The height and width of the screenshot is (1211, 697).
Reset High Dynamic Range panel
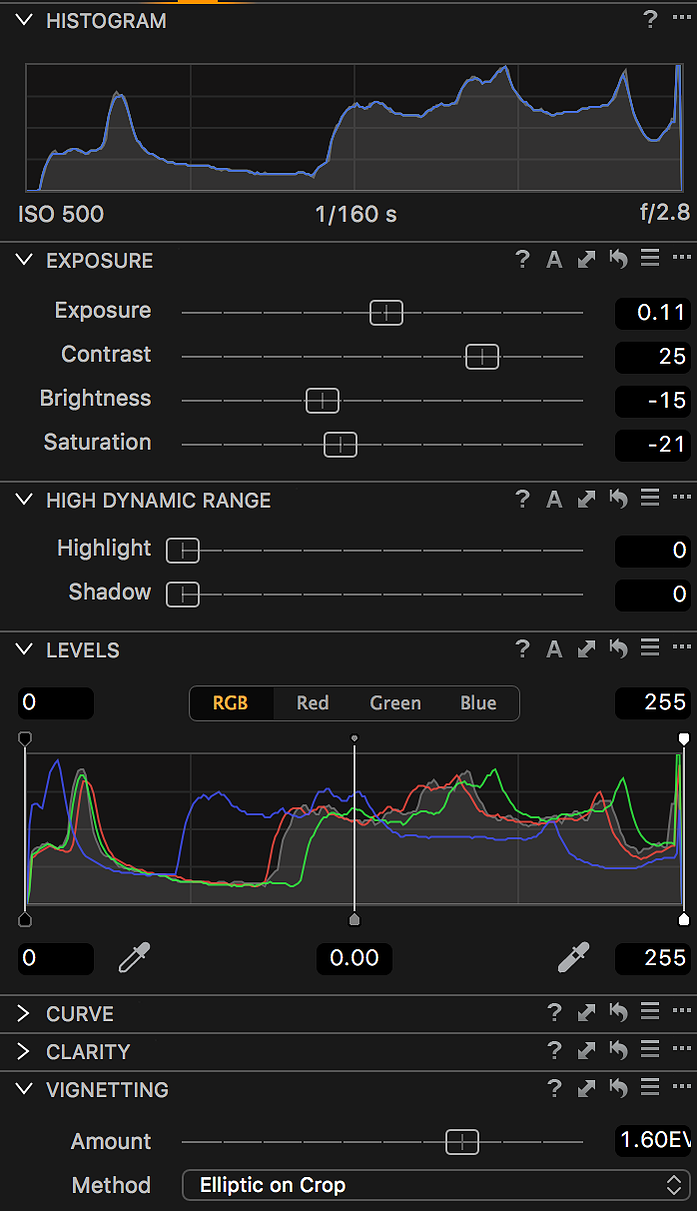coord(619,499)
